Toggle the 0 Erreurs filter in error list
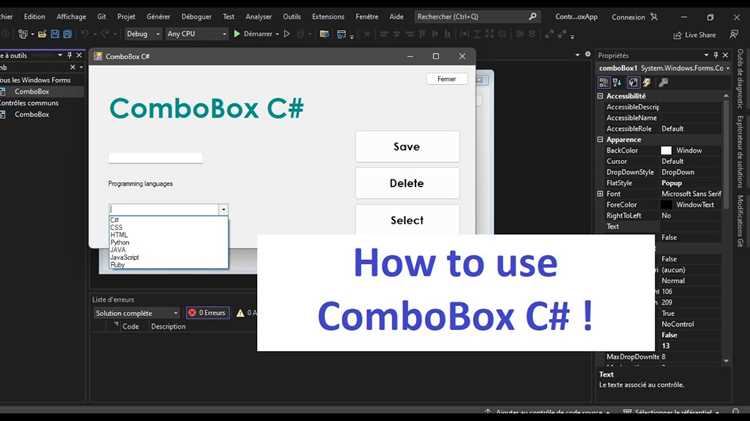 208,313
